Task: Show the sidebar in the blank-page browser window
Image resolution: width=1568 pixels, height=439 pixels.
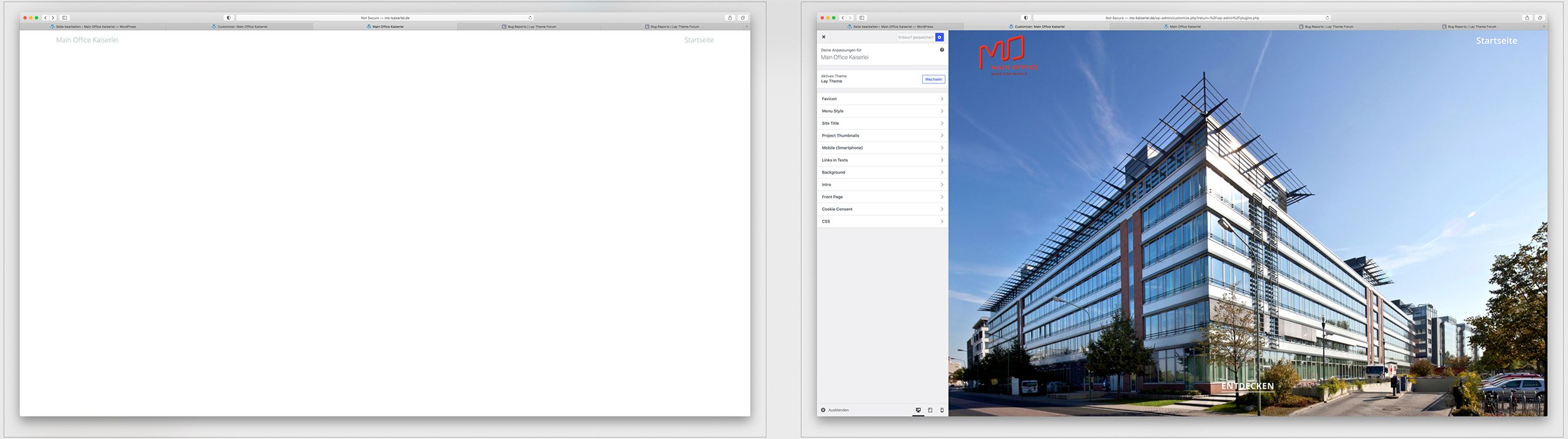Action: (x=65, y=18)
